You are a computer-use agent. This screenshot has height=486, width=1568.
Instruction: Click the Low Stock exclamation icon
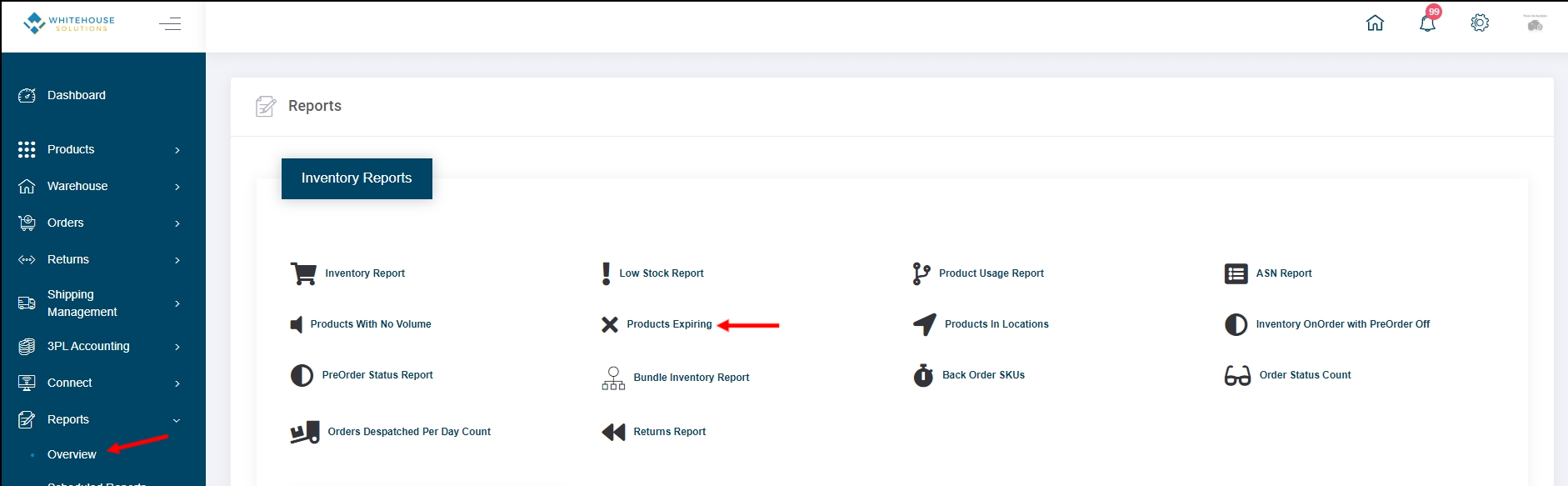pos(606,273)
